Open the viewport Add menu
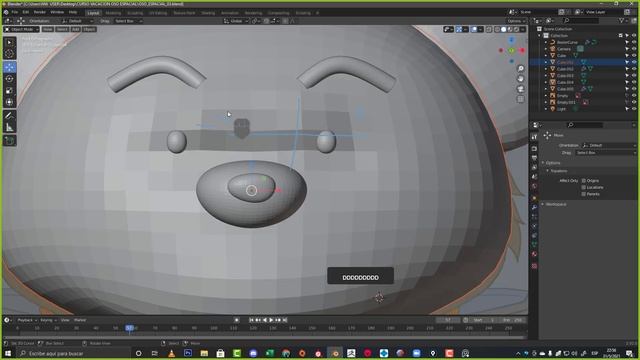Screen dimensions: 640x360 76,29
